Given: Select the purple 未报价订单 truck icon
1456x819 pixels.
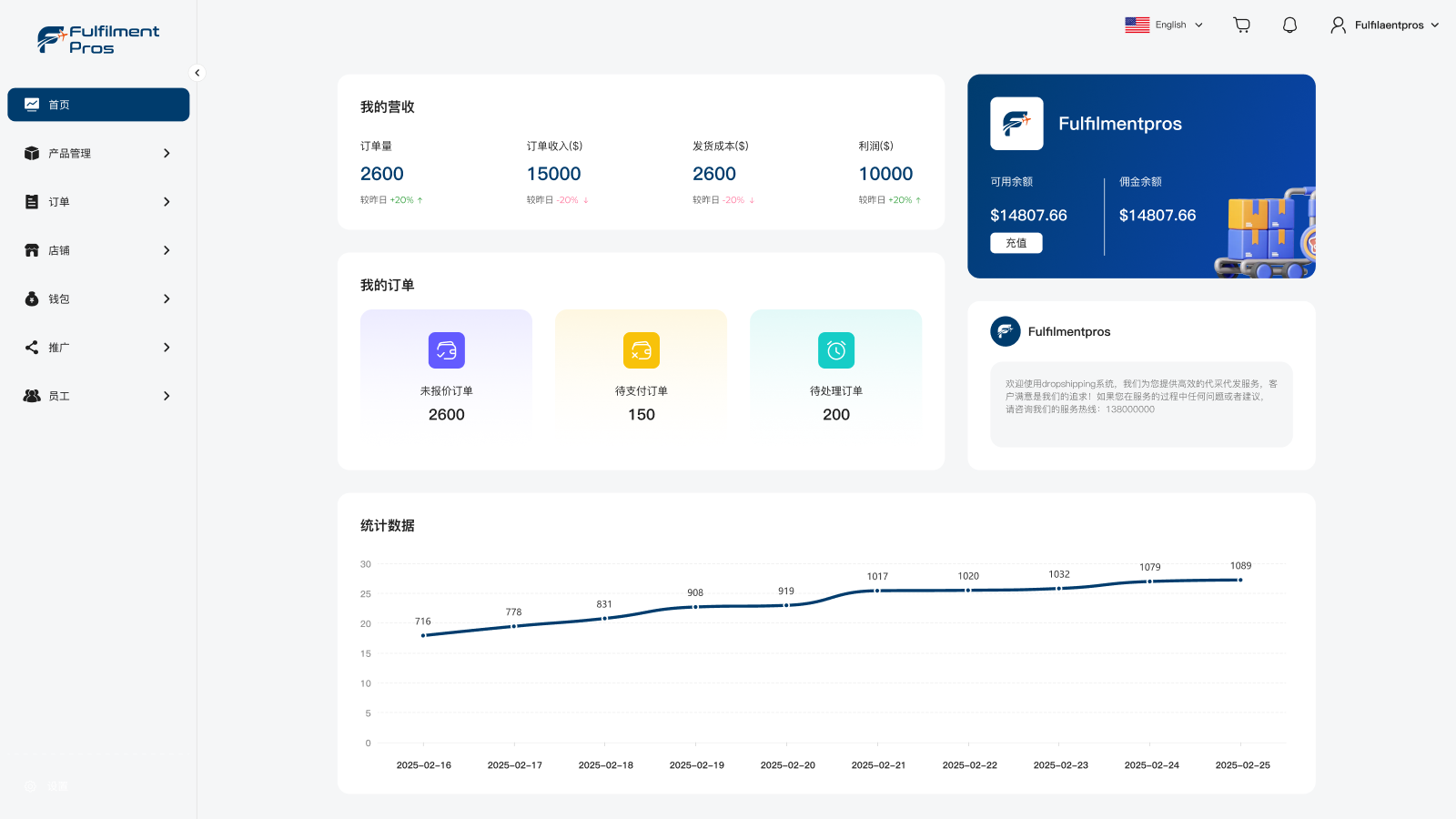Looking at the screenshot, I should pos(446,350).
